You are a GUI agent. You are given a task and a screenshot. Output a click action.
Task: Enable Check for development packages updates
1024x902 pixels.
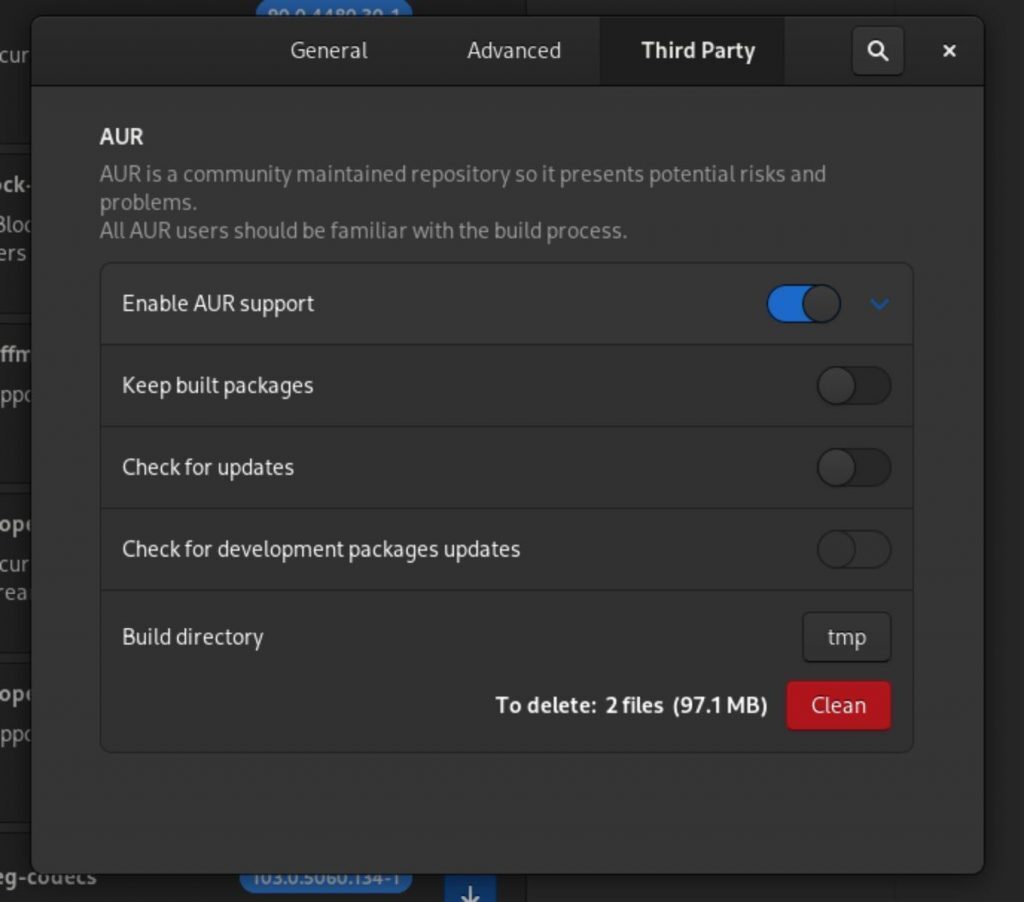click(x=854, y=549)
